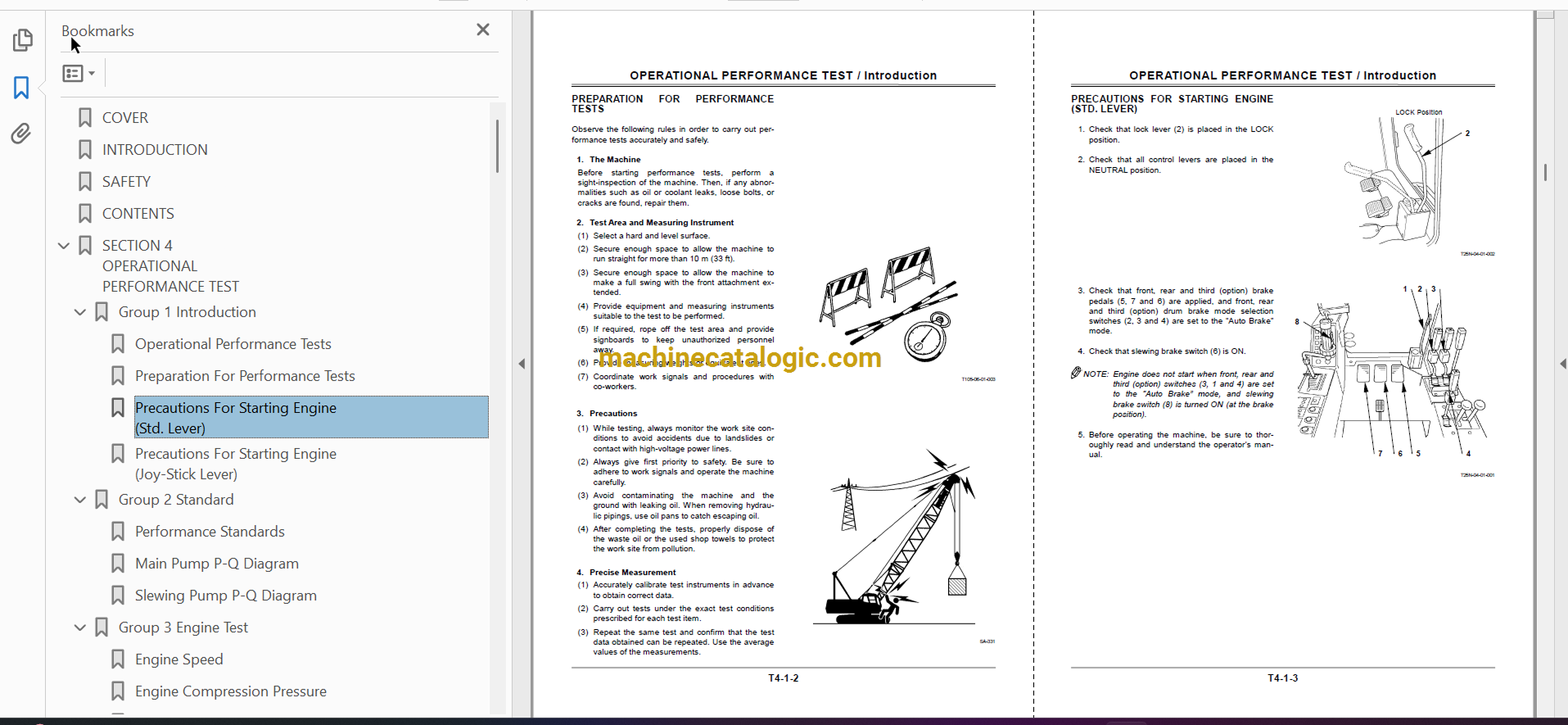Expand the right tools pane arrow

[1562, 364]
